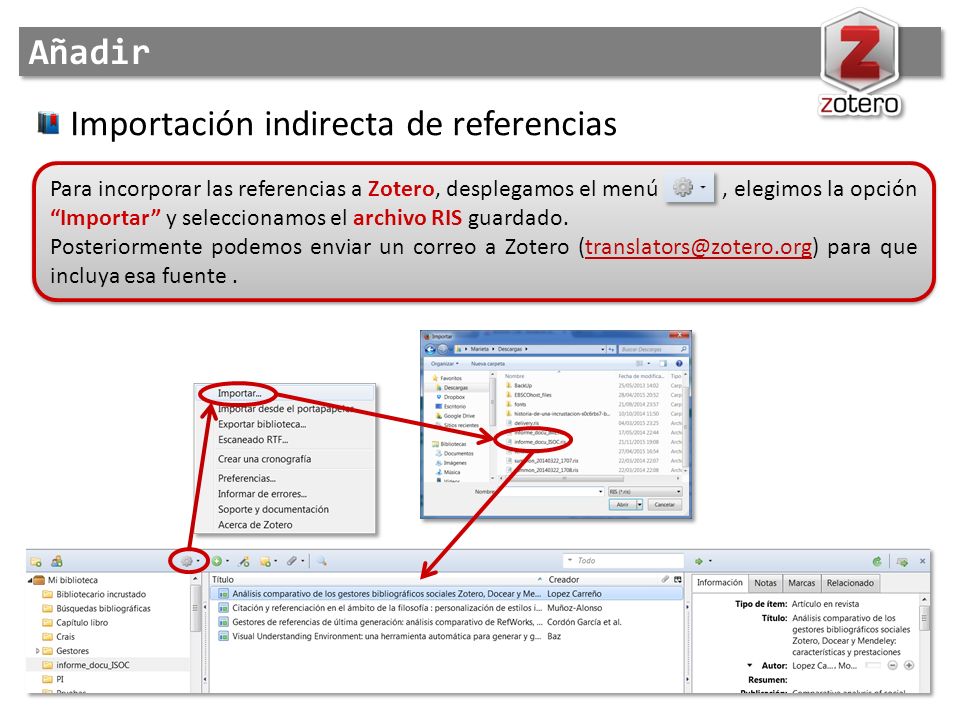Click the Back arrow in Importar dialog
960x720 pixels.
[430, 349]
